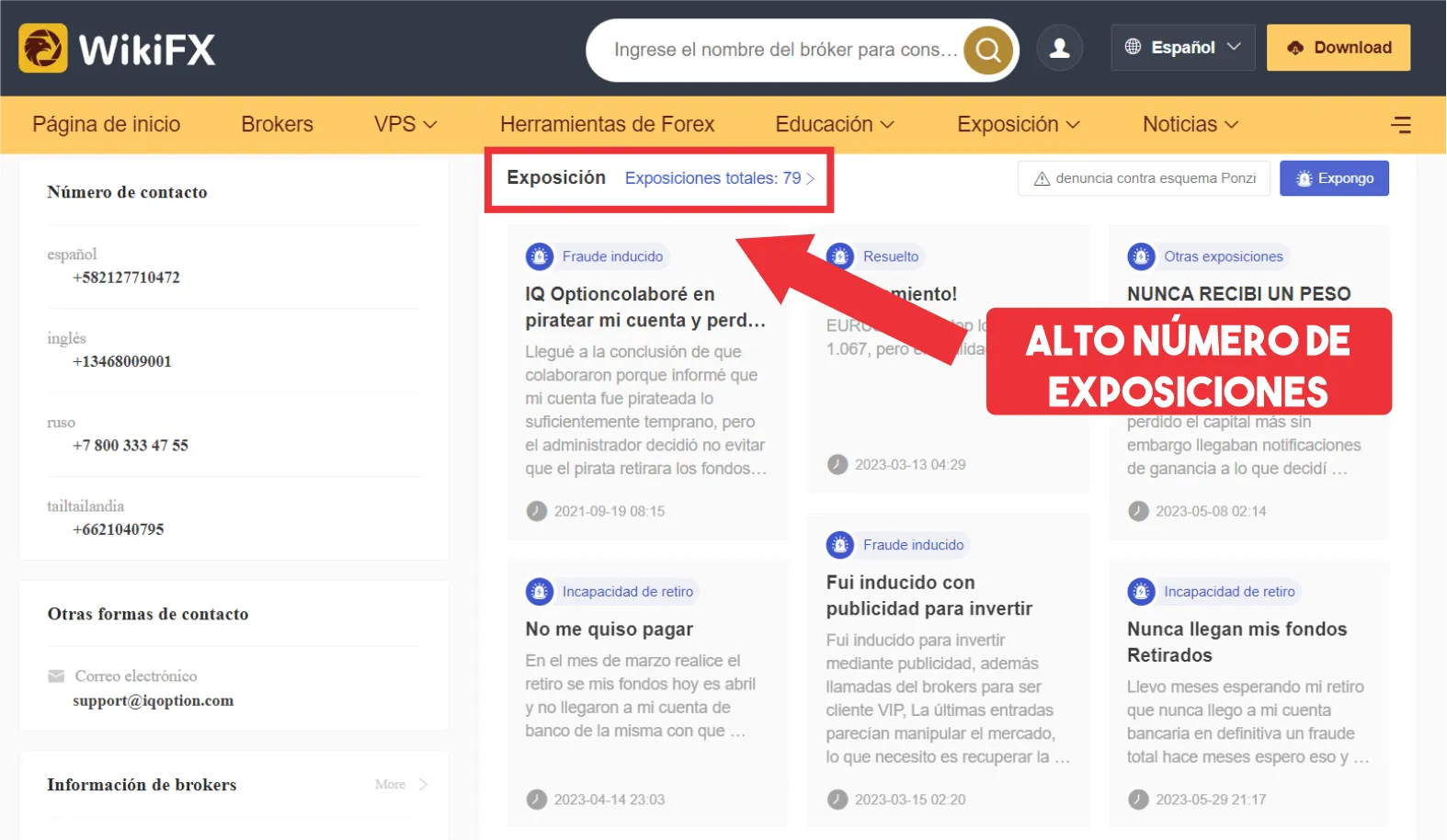Click phone number +582127710472
The height and width of the screenshot is (840, 1447).
click(x=126, y=278)
